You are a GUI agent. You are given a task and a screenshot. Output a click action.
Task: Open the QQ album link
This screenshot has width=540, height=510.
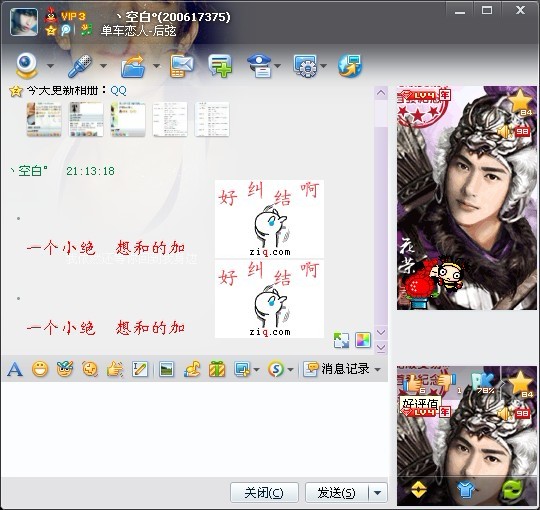[x=118, y=91]
